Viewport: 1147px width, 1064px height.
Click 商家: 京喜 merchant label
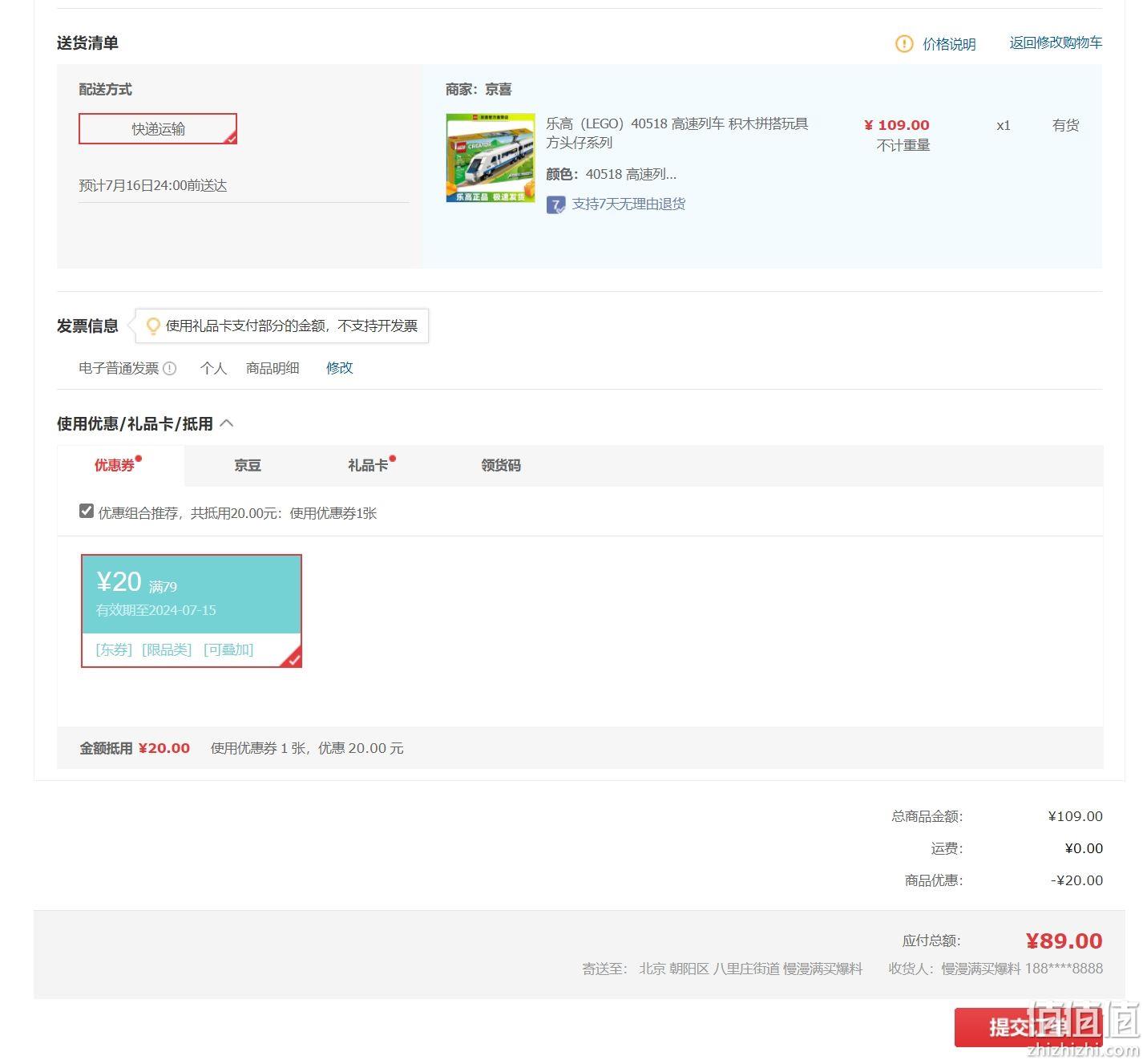click(x=479, y=90)
